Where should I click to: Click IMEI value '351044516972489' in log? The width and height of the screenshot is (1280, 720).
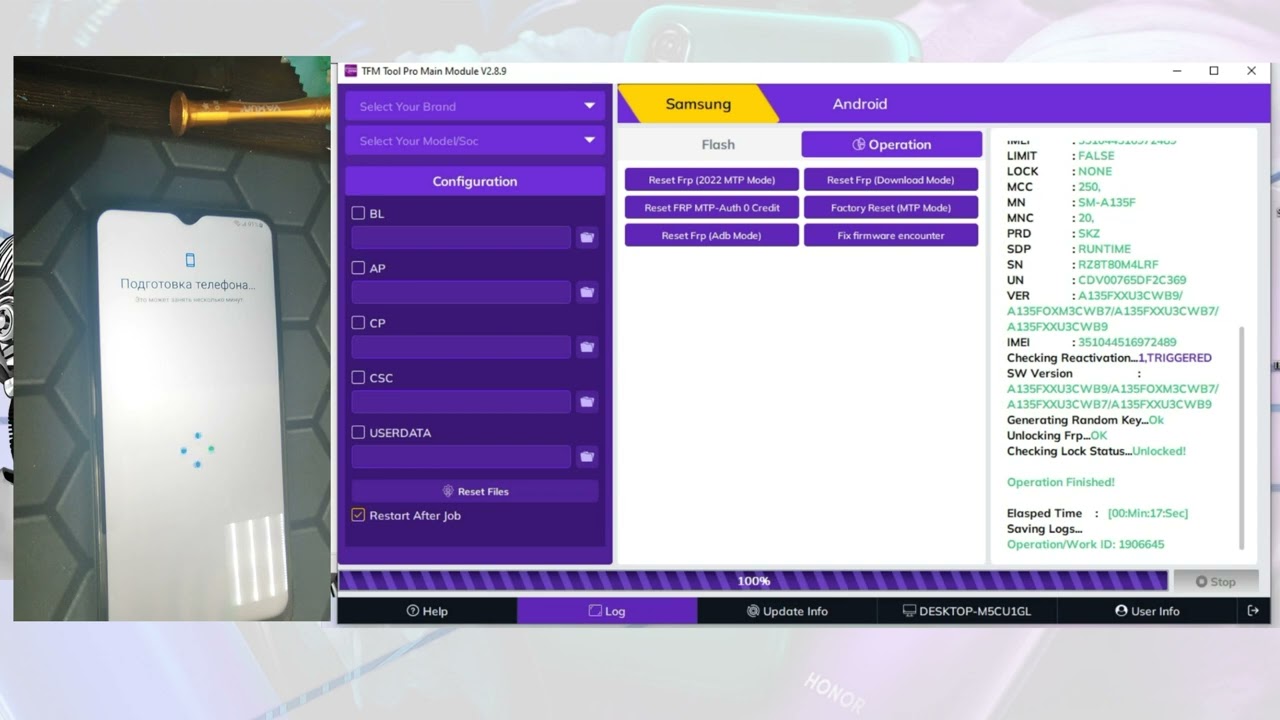pos(1127,342)
